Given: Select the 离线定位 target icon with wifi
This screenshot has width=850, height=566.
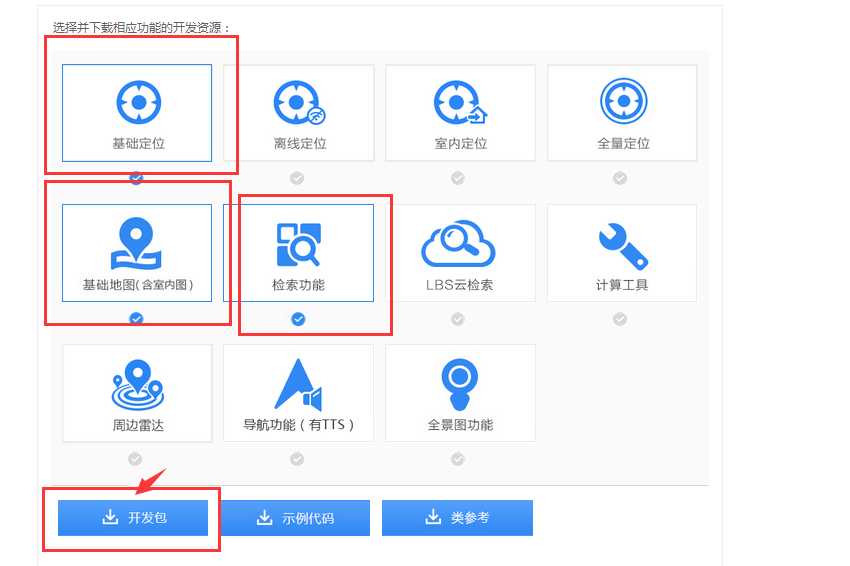Looking at the screenshot, I should (x=299, y=102).
